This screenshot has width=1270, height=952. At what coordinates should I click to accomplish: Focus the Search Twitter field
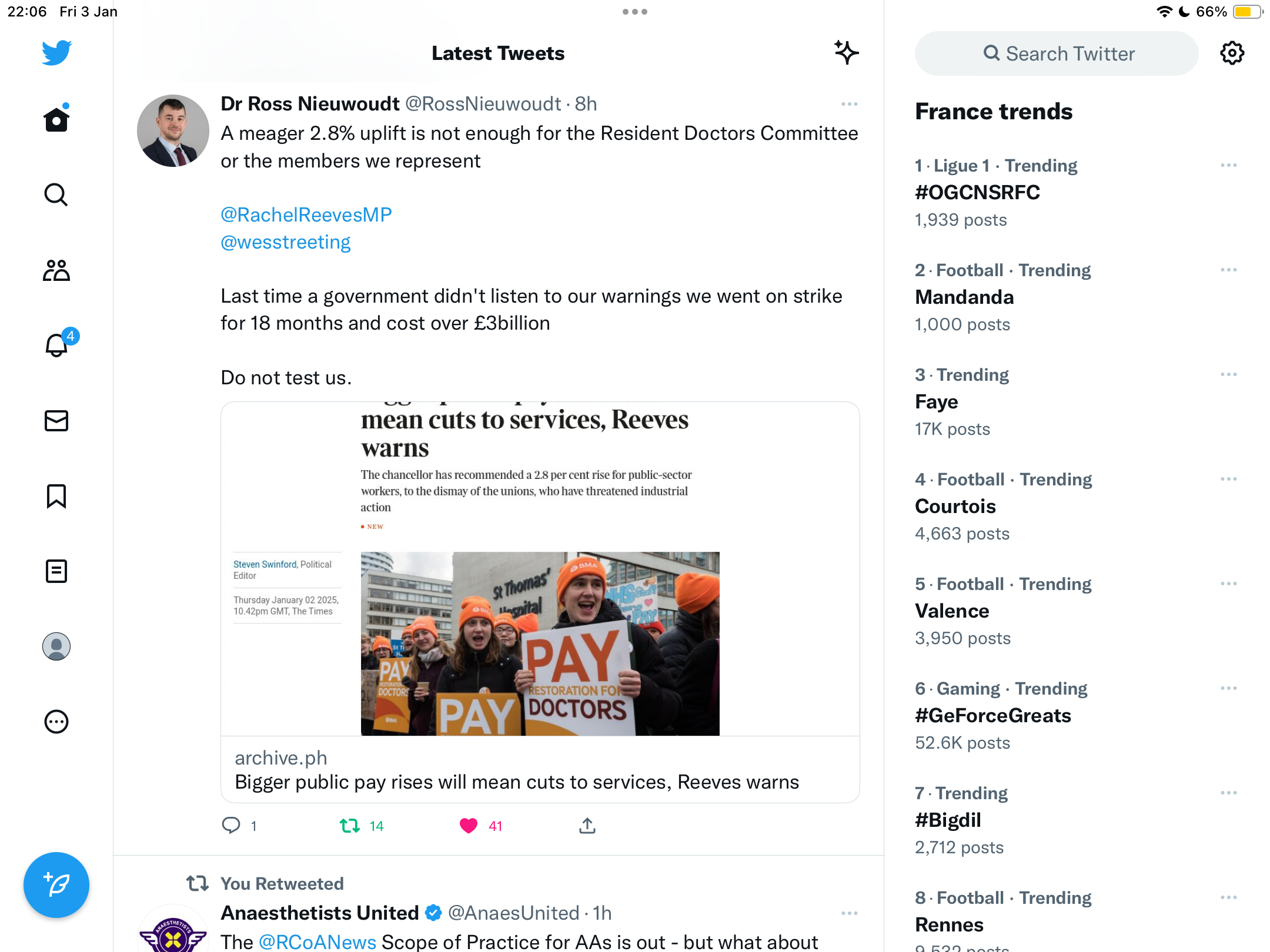coord(1057,53)
